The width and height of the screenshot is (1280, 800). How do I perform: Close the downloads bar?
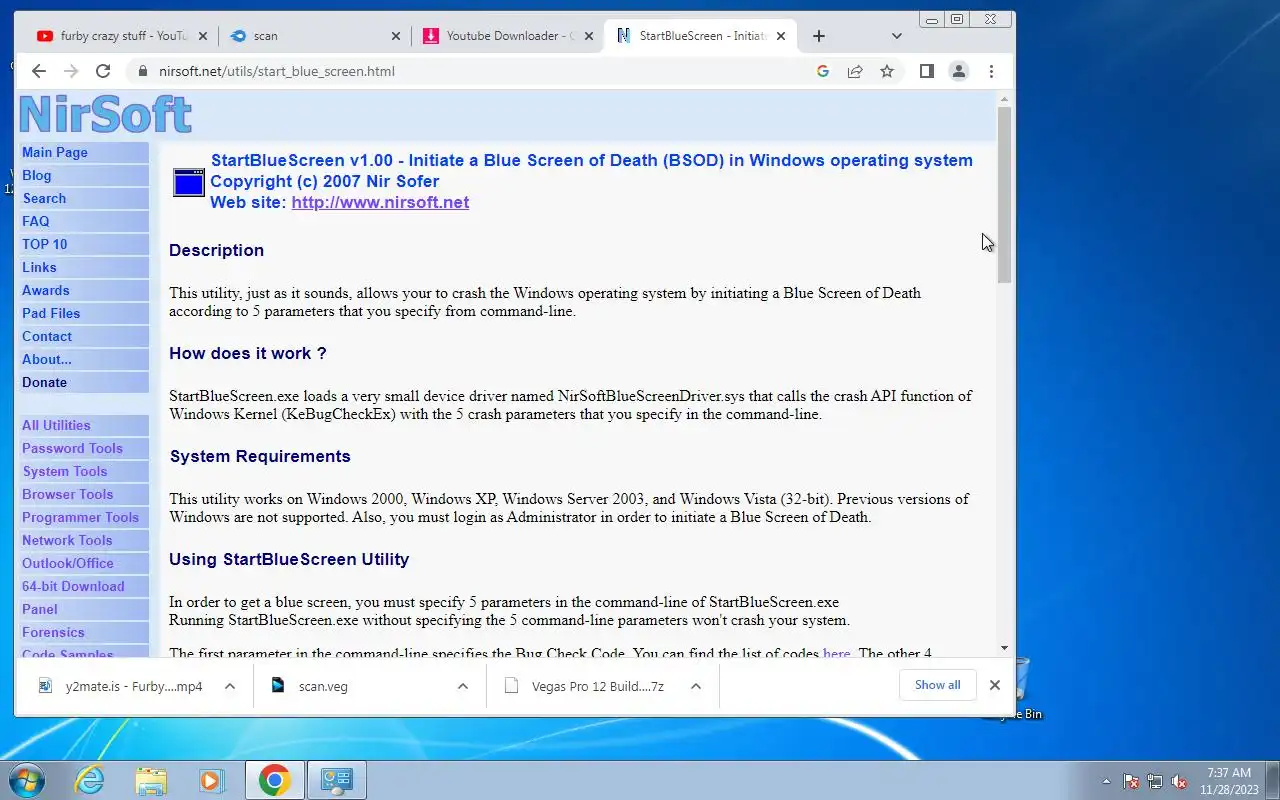point(994,685)
